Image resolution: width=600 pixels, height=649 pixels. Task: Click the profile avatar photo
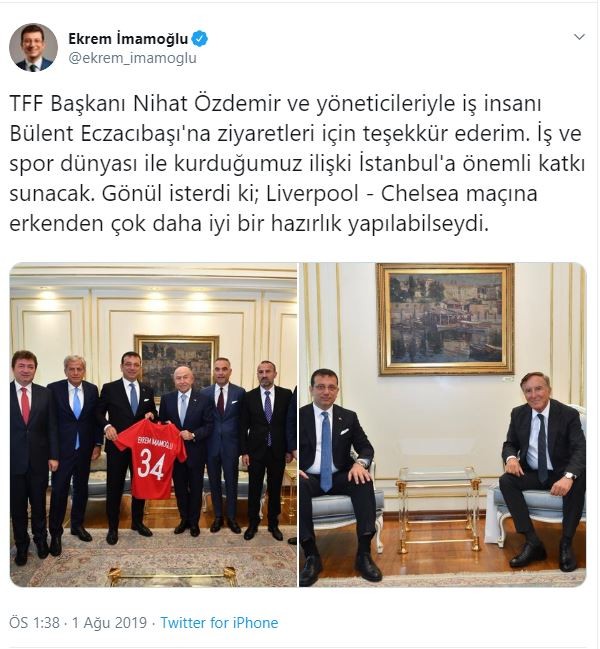pyautogui.click(x=34, y=47)
